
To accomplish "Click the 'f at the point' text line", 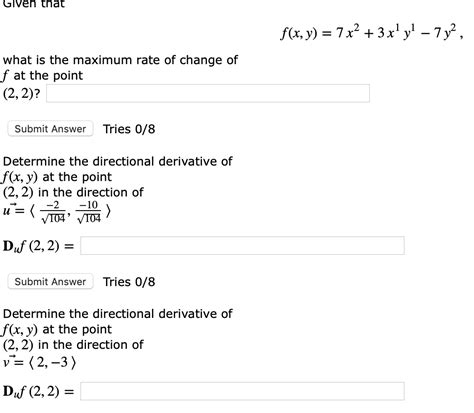I will pos(43,76).
